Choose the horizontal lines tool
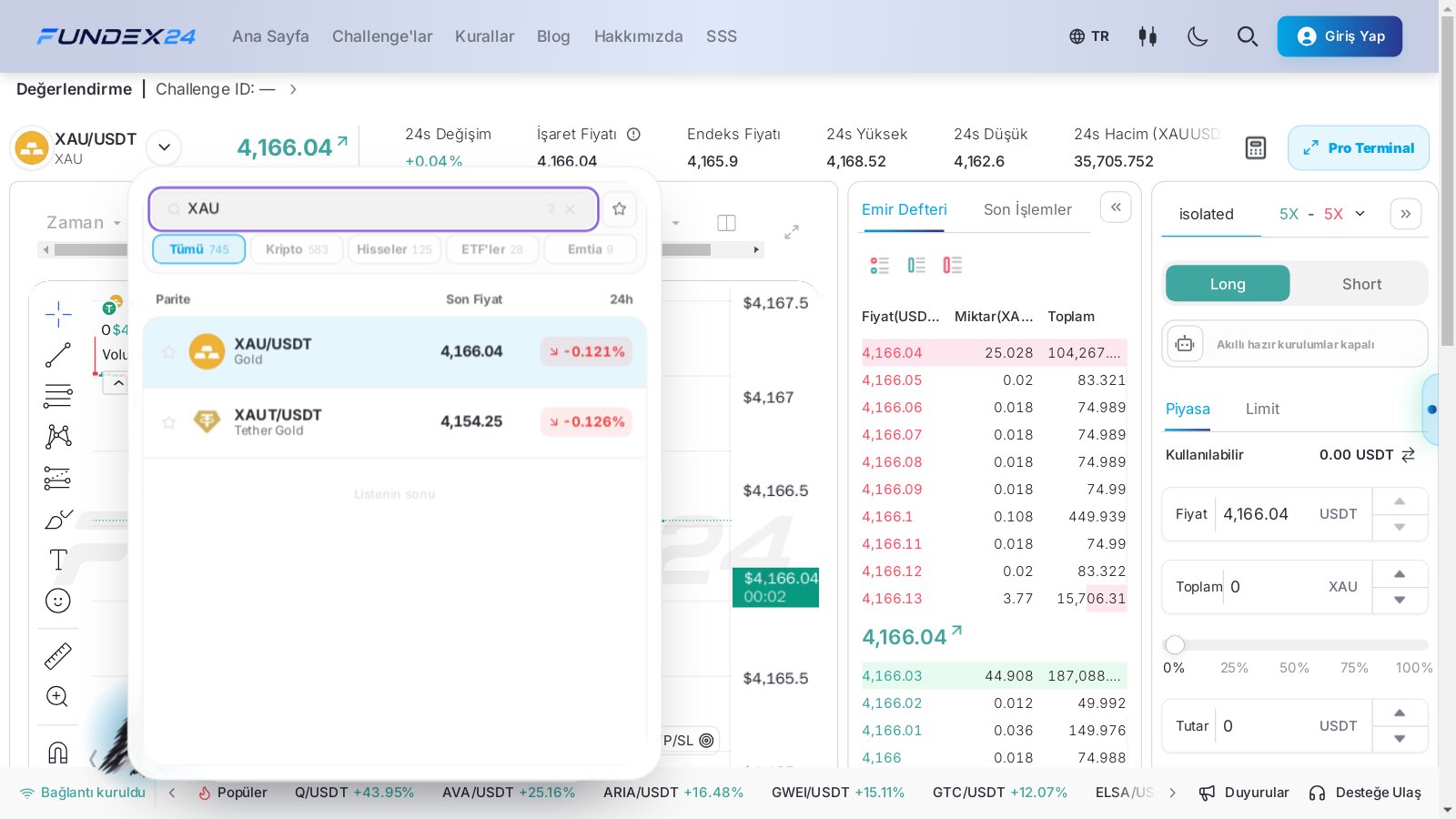Viewport: 1456px width, 819px height. tap(58, 396)
